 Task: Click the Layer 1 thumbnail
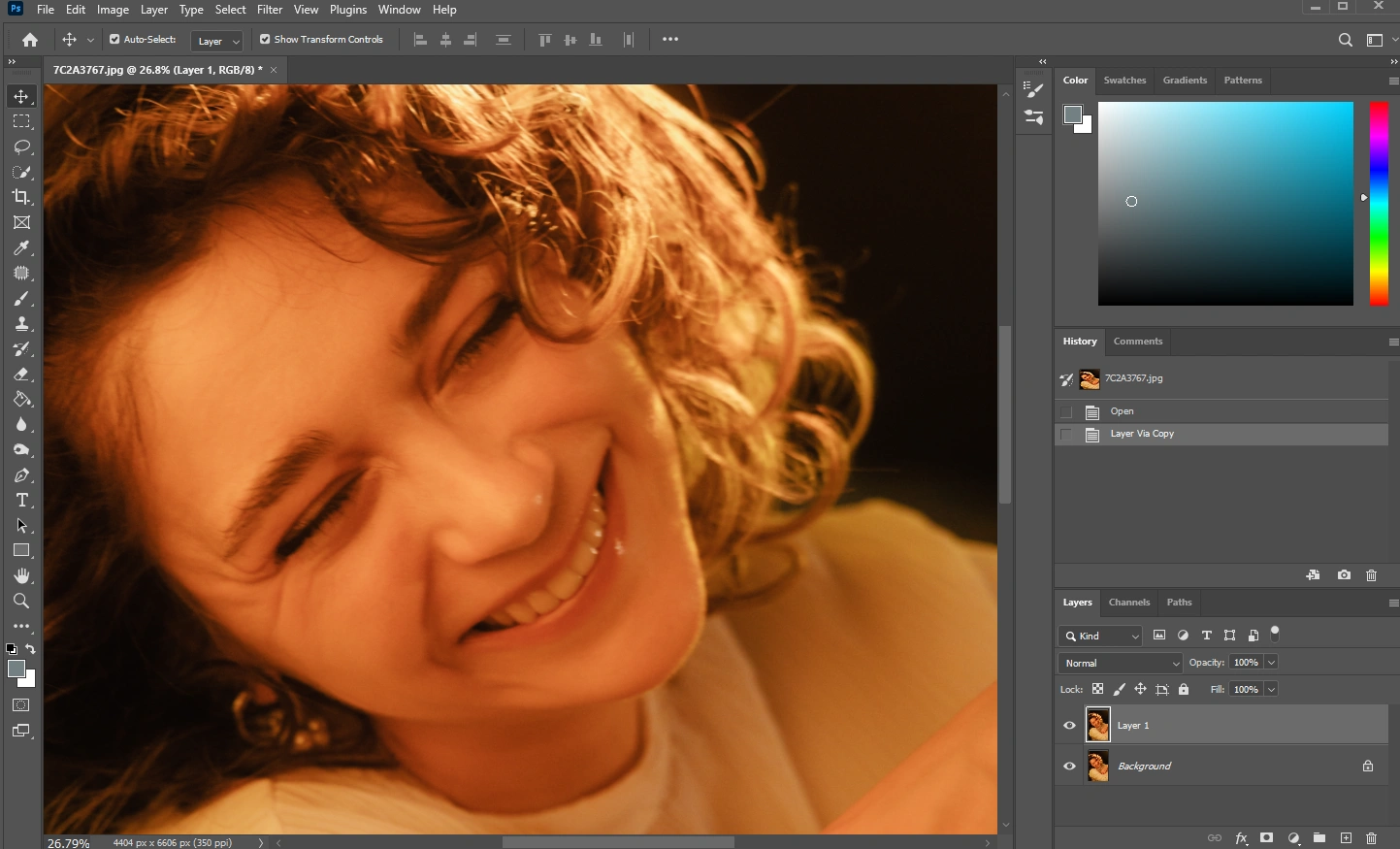[x=1098, y=726]
